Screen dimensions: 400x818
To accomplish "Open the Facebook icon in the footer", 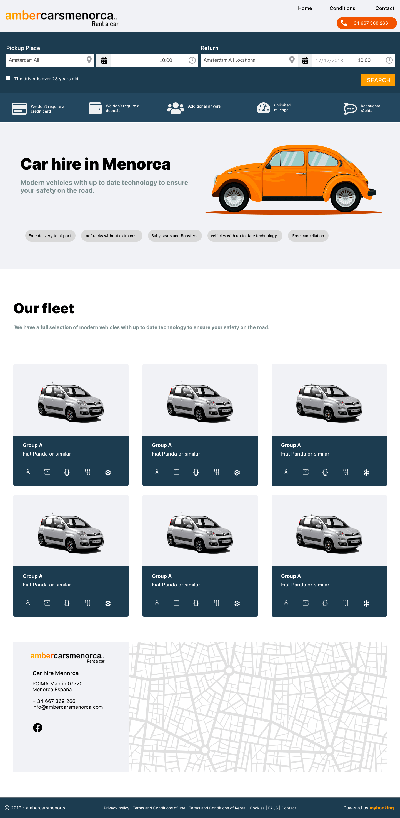I will pyautogui.click(x=38, y=727).
